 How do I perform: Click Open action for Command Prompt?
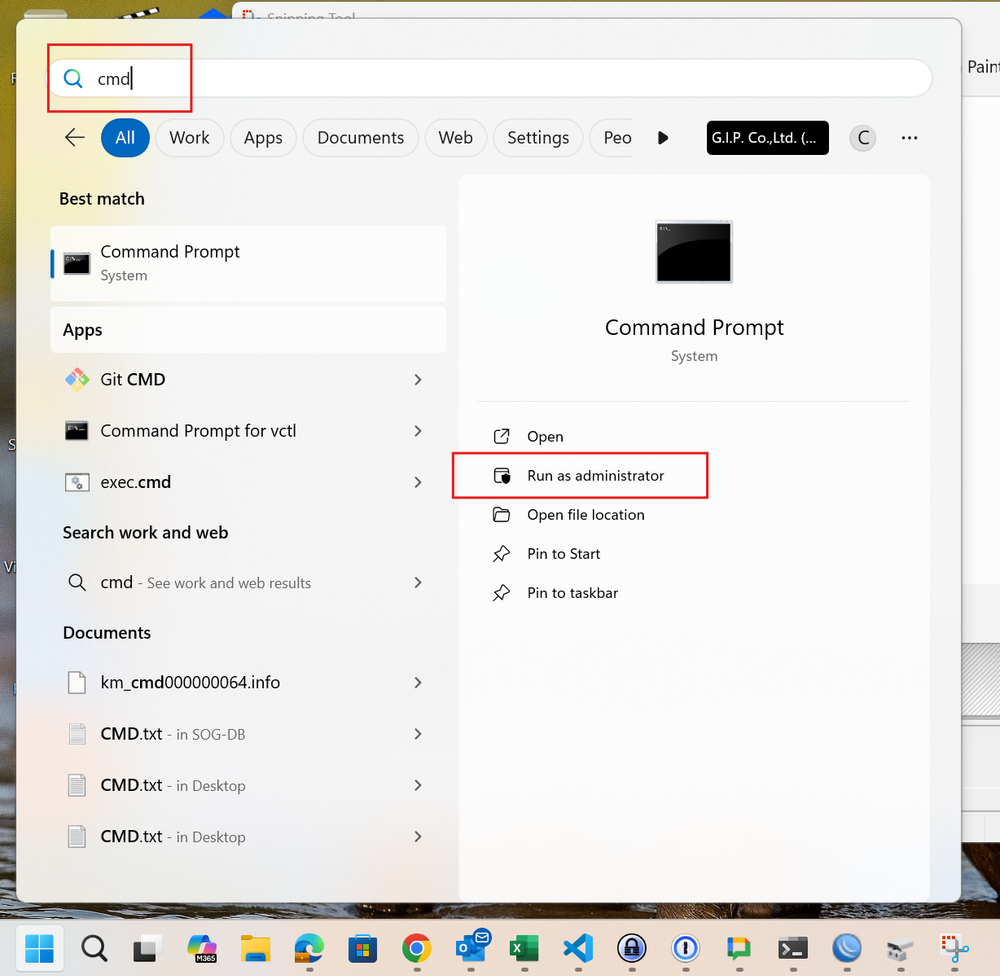(x=545, y=436)
